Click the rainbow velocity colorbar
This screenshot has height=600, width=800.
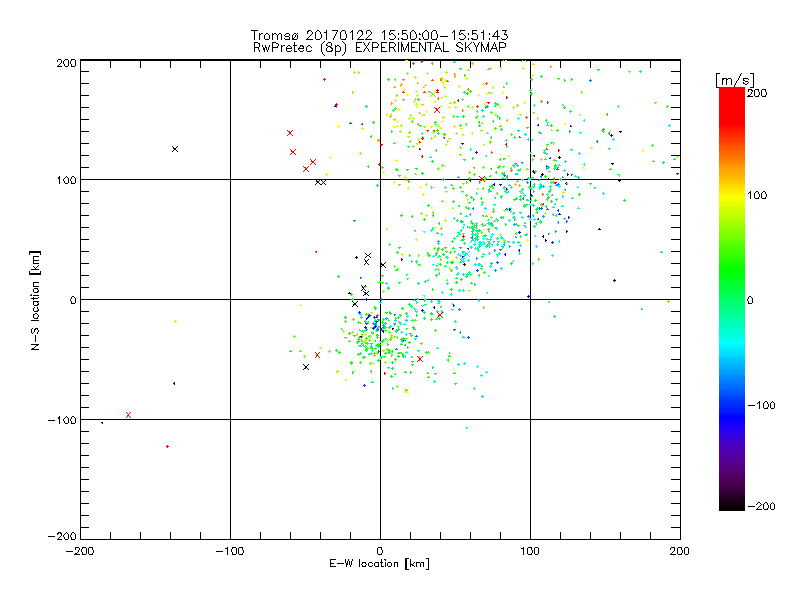point(732,298)
